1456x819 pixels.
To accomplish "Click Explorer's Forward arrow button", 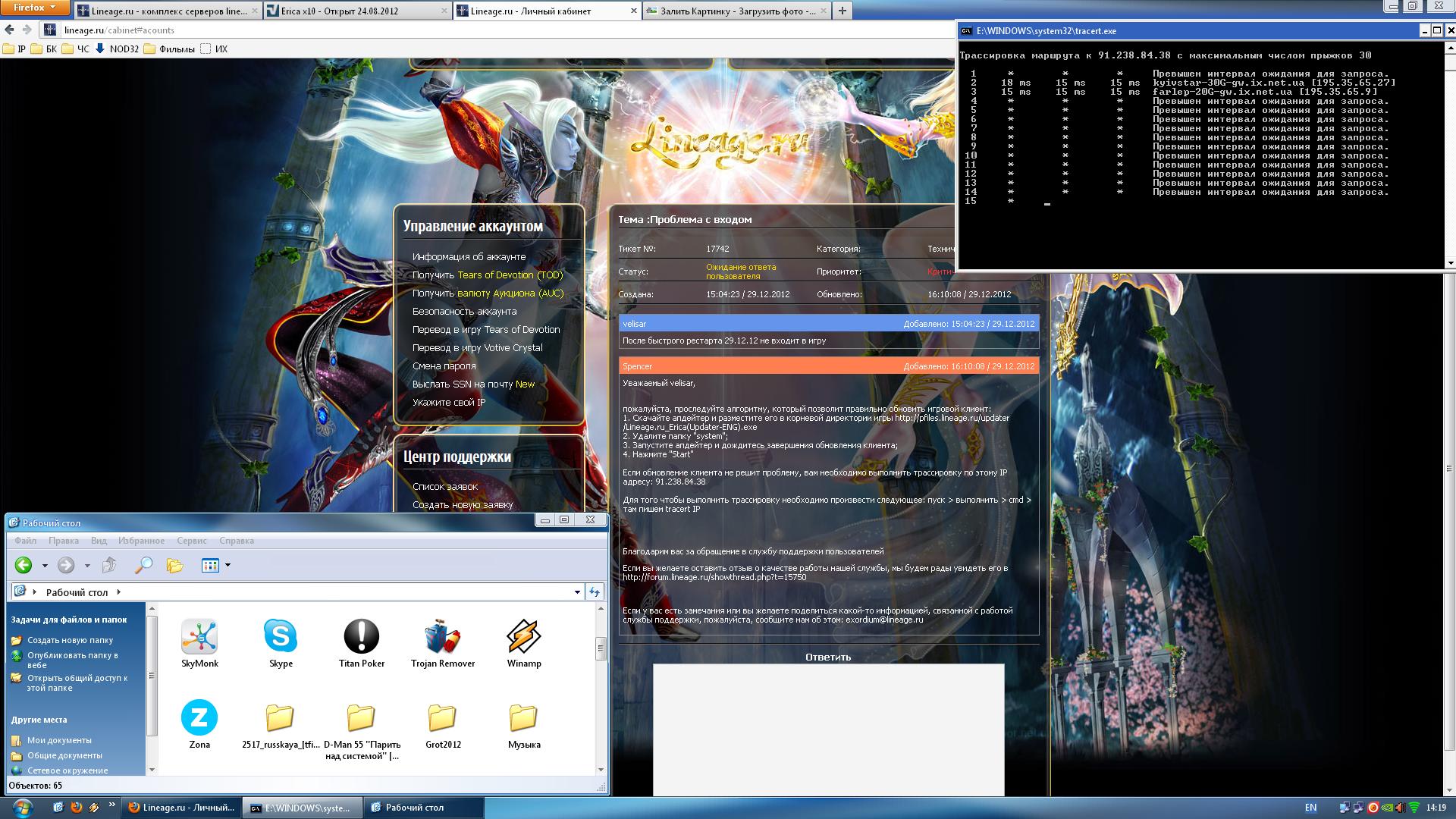I will click(66, 565).
